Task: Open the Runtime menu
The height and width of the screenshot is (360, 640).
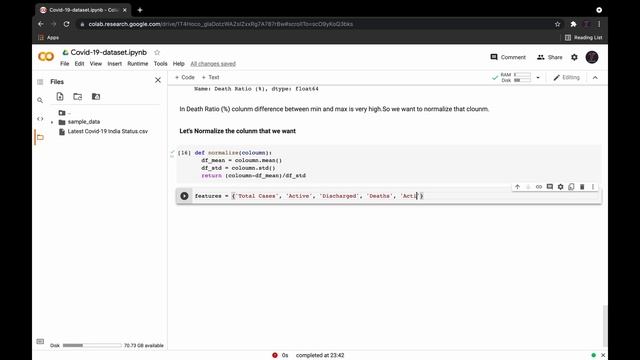Action: [138, 64]
